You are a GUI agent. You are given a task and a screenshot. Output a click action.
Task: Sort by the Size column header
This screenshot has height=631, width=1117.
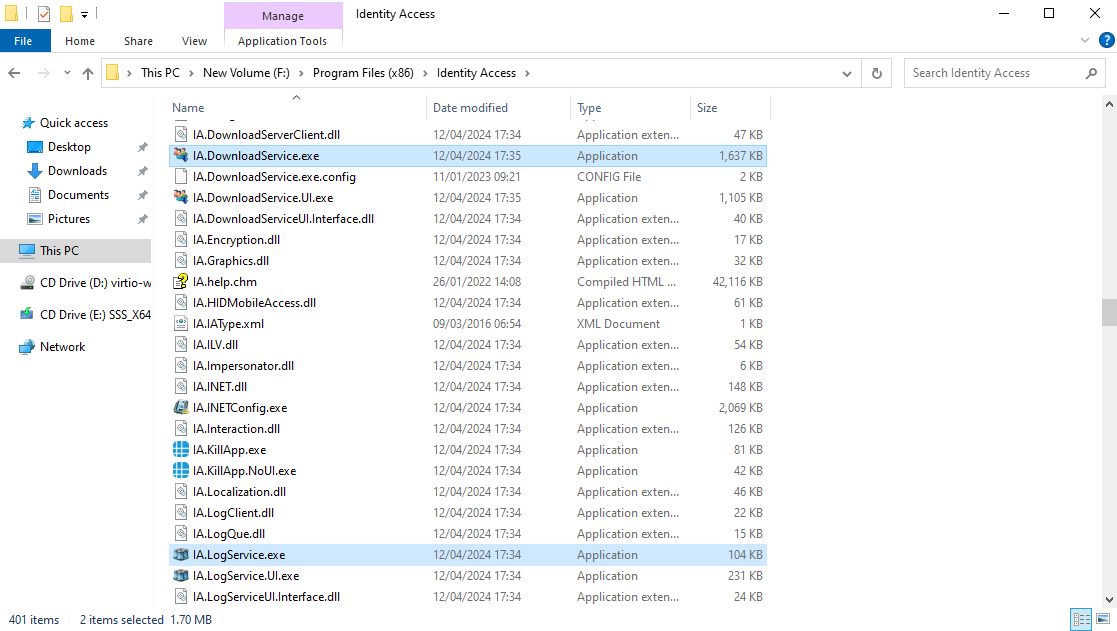[707, 108]
